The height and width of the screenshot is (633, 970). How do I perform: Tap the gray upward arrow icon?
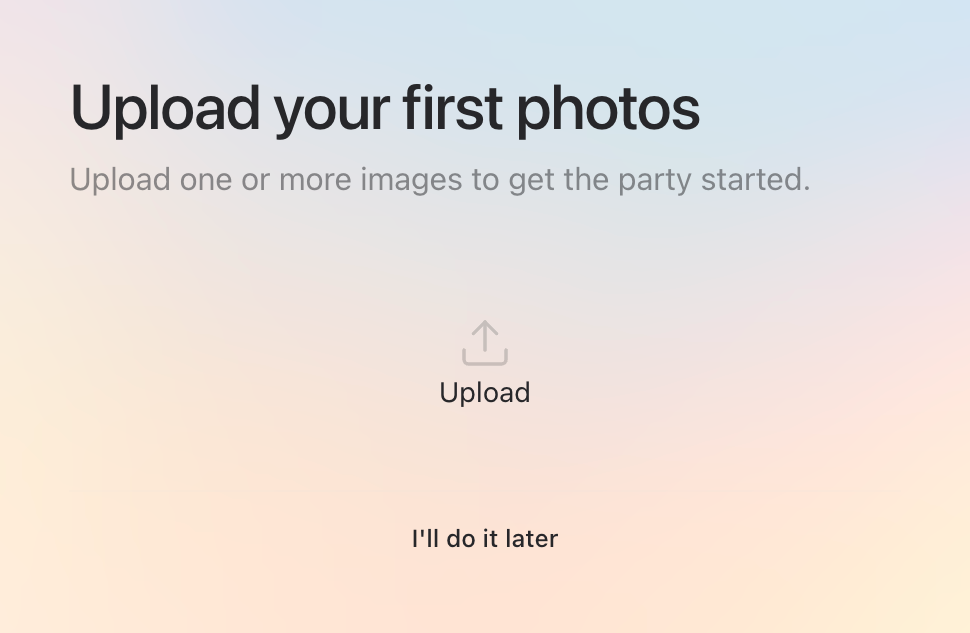click(x=485, y=343)
